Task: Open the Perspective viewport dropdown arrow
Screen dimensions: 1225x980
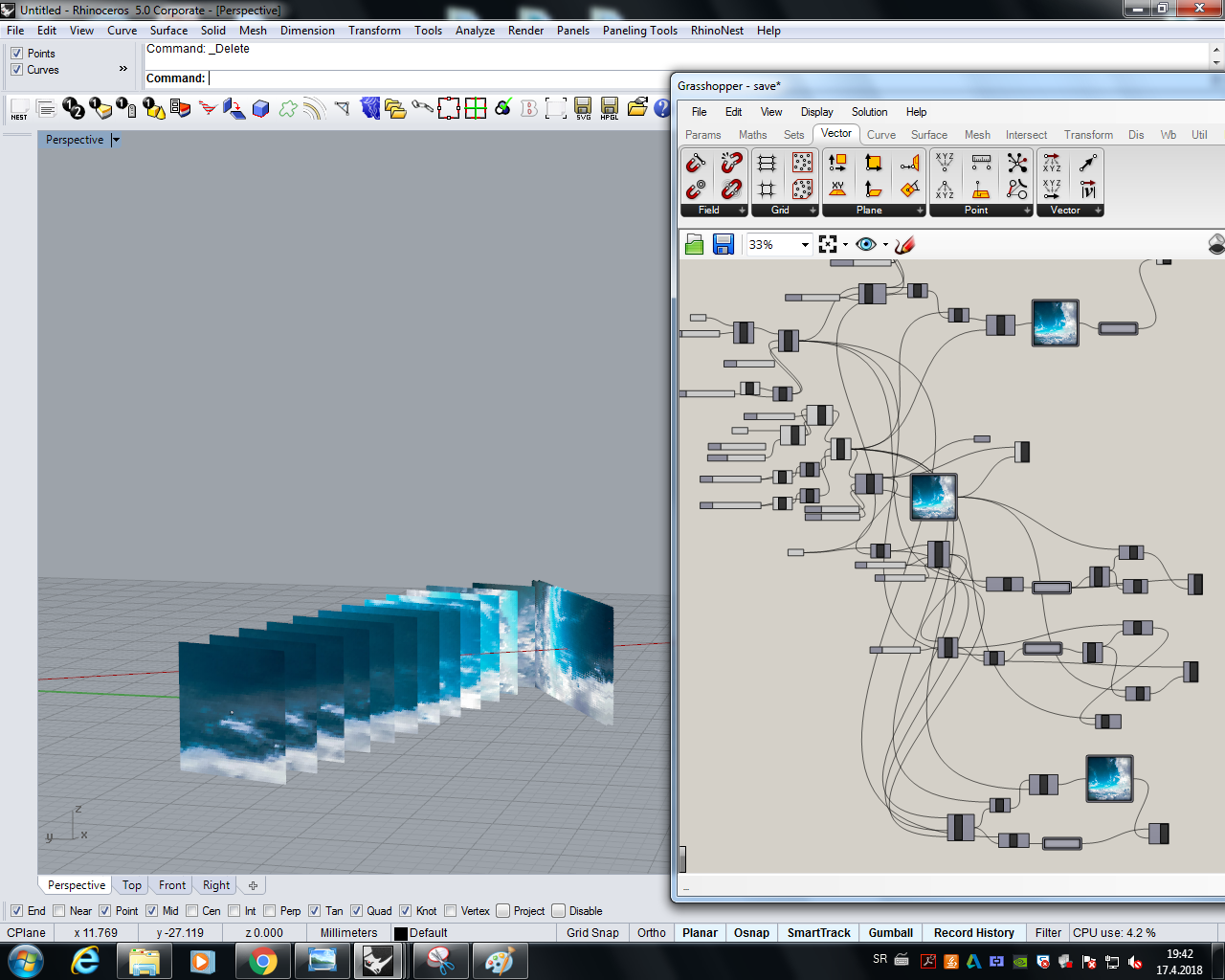Action: [116, 140]
